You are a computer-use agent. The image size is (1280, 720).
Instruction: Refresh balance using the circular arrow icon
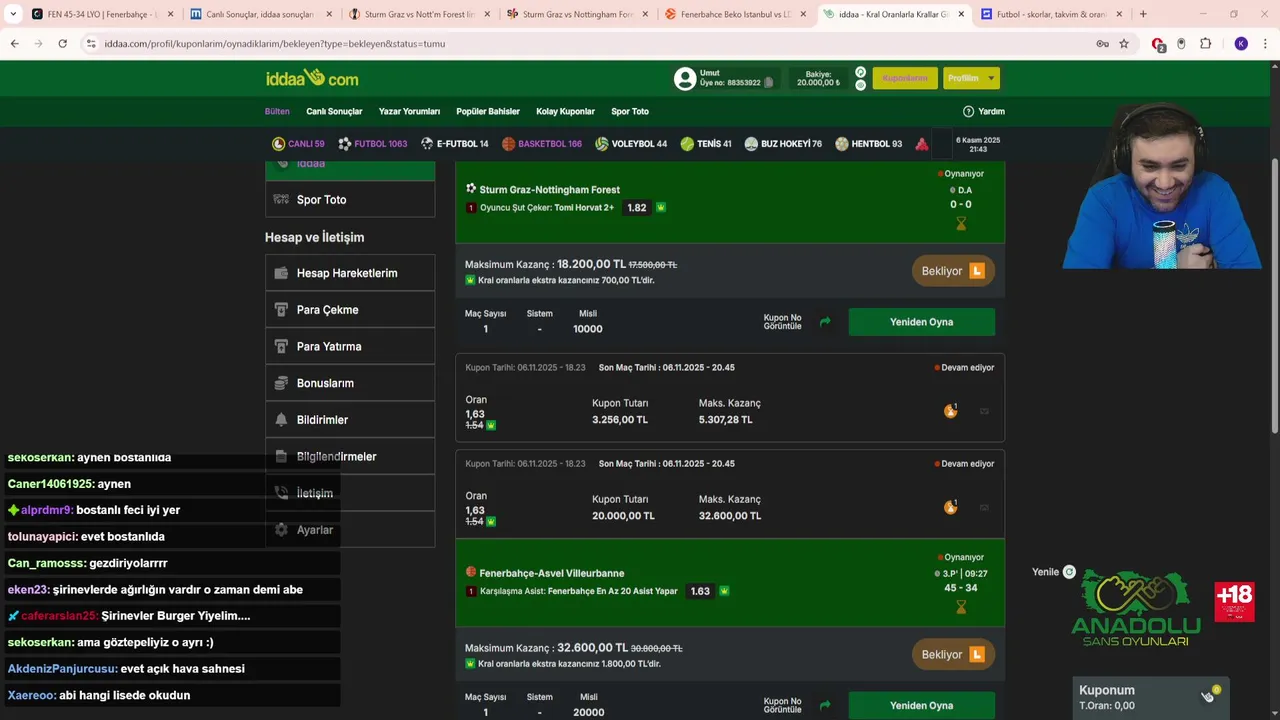point(860,72)
